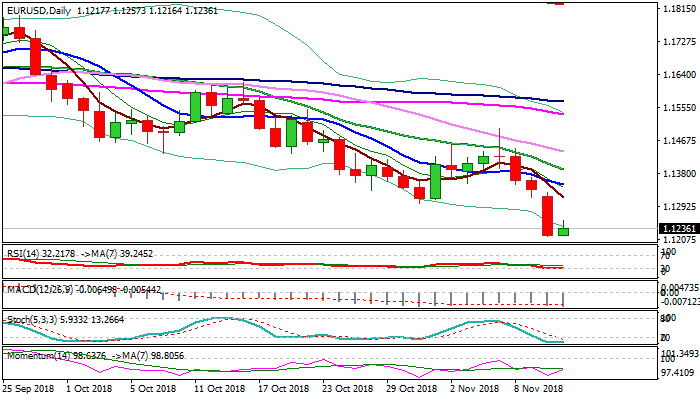
Task: Select the 23 Oct 2018 date marker
Action: click(x=347, y=388)
